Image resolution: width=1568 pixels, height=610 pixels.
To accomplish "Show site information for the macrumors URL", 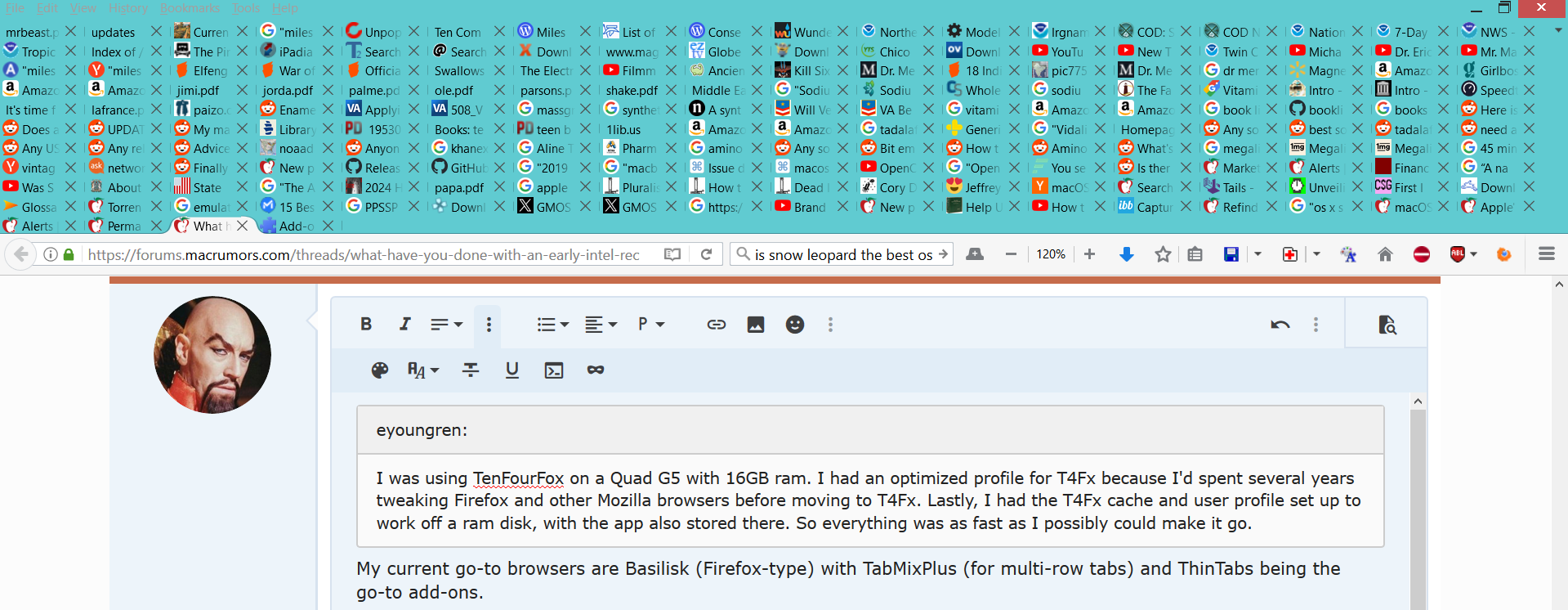I will pyautogui.click(x=51, y=254).
